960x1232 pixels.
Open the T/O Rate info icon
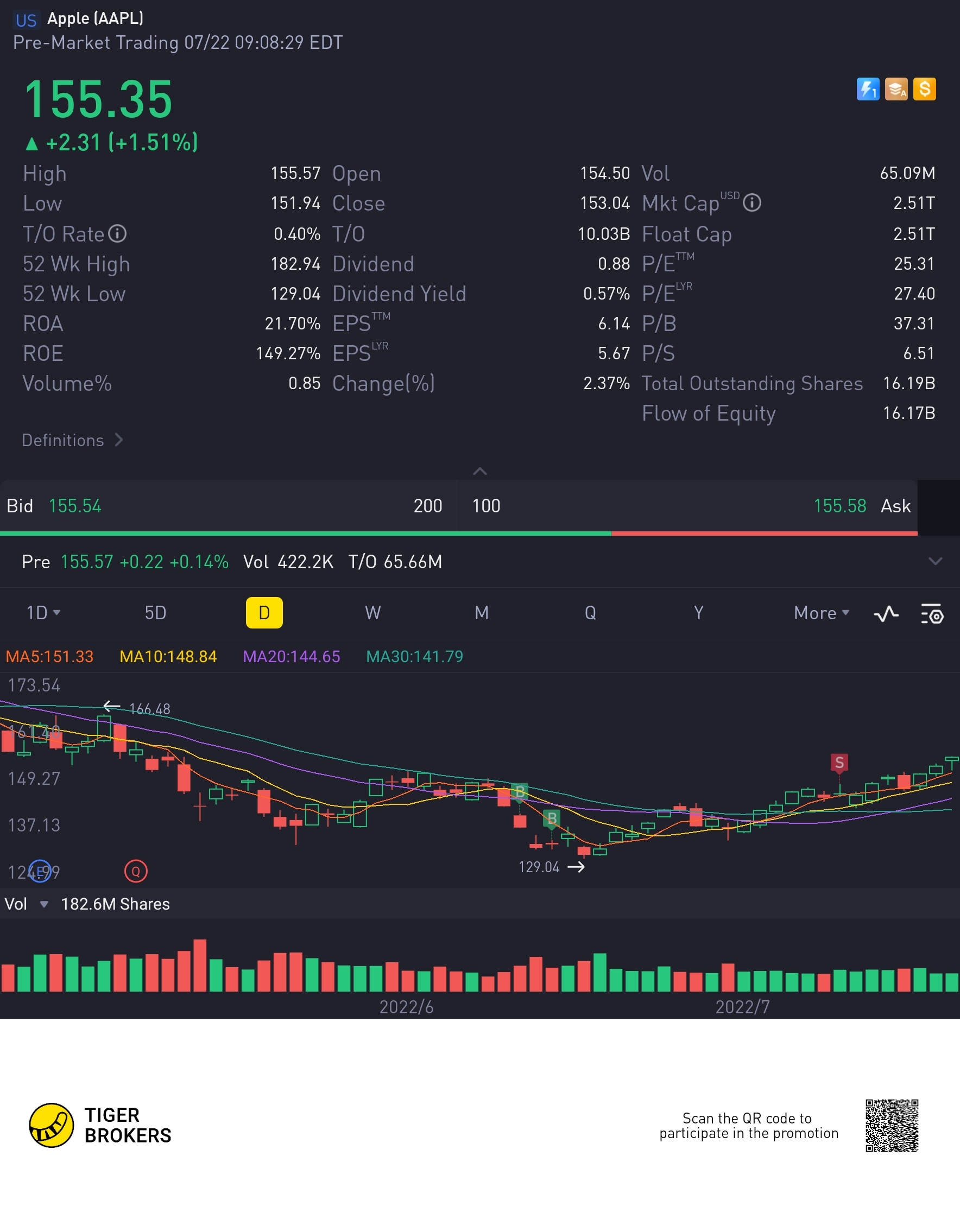point(117,233)
